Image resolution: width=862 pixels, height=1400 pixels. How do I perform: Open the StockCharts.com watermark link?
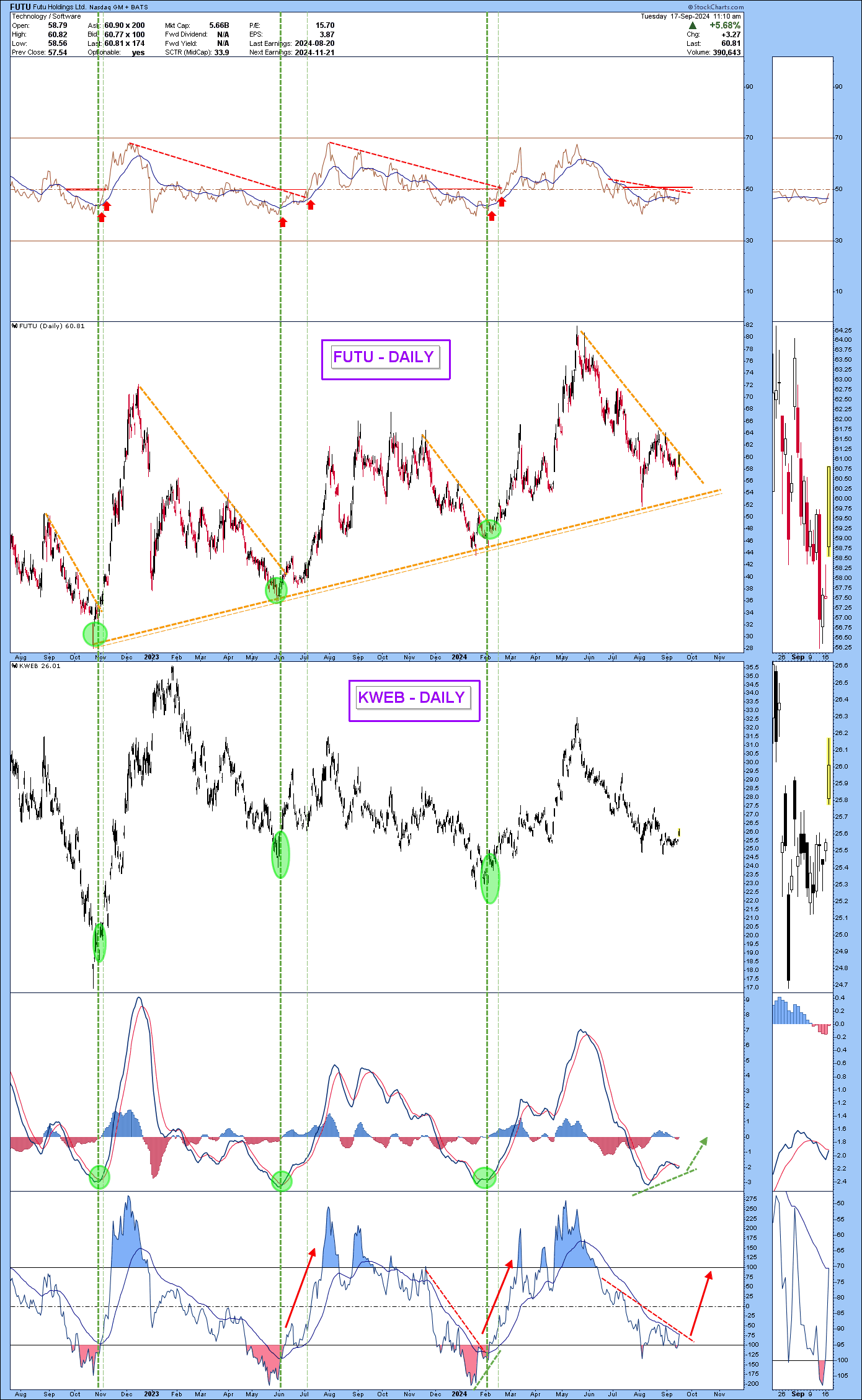coord(715,7)
